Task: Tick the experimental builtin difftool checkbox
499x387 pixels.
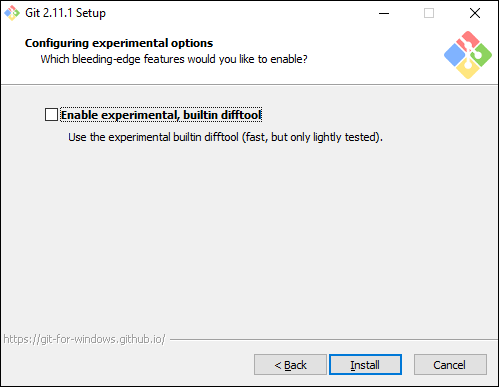Action: pyautogui.click(x=51, y=115)
